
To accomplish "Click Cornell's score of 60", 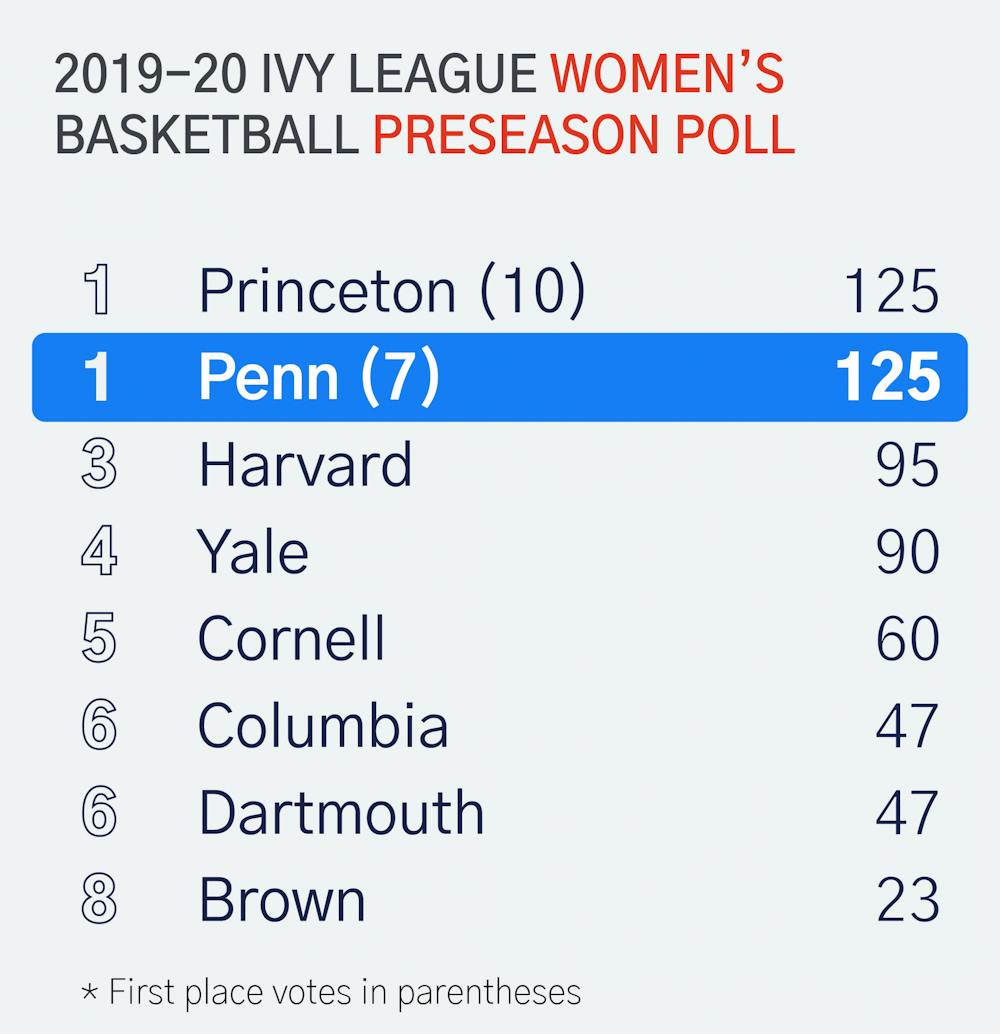I will tap(907, 639).
